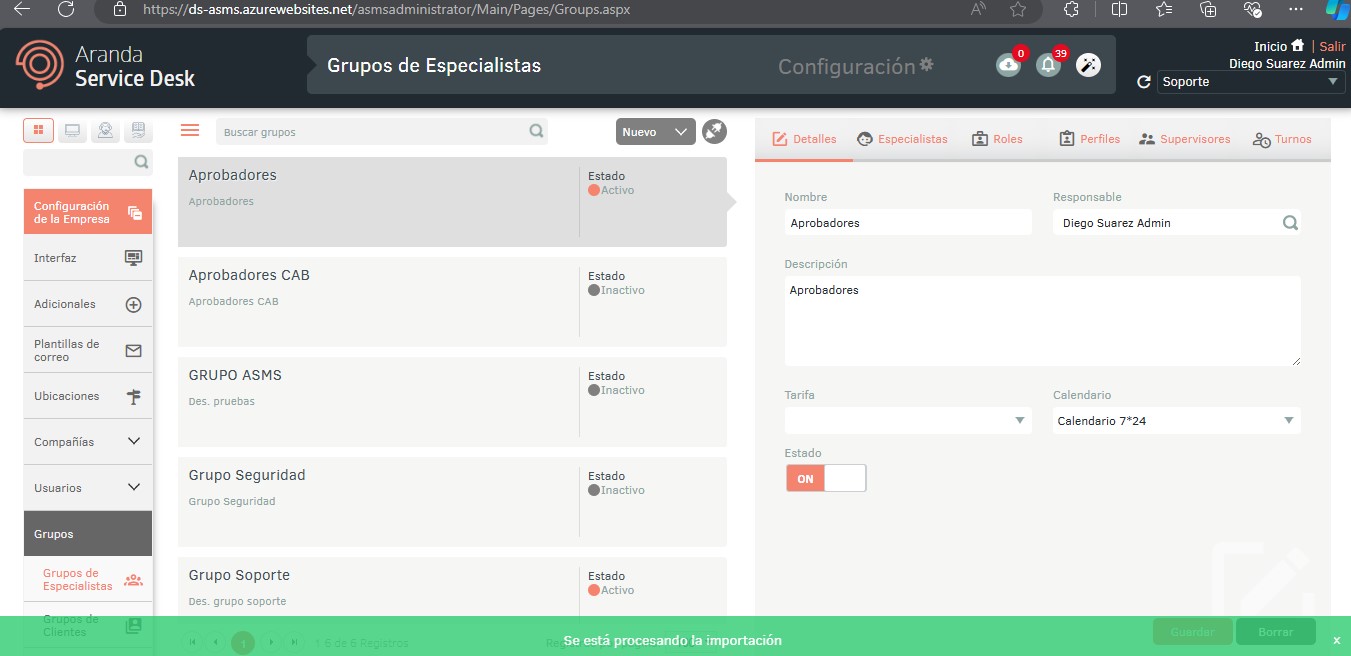Toggle the hamburger menu above the group list
The image size is (1351, 656).
coord(190,130)
